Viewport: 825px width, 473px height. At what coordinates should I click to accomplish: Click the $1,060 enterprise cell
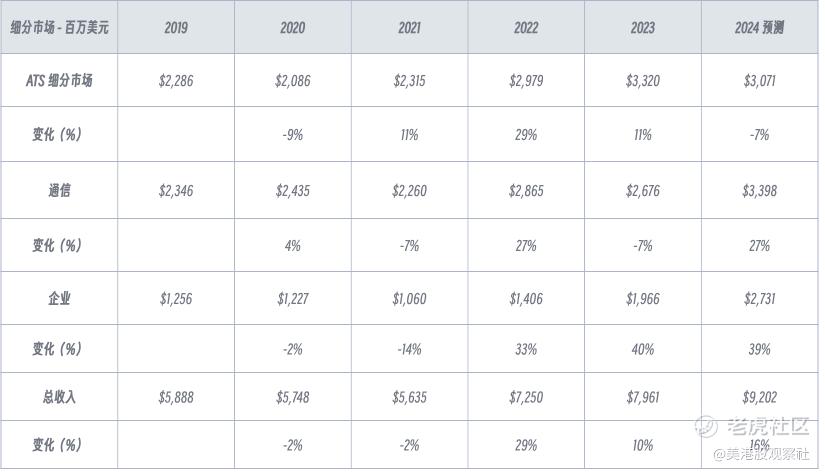point(409,297)
